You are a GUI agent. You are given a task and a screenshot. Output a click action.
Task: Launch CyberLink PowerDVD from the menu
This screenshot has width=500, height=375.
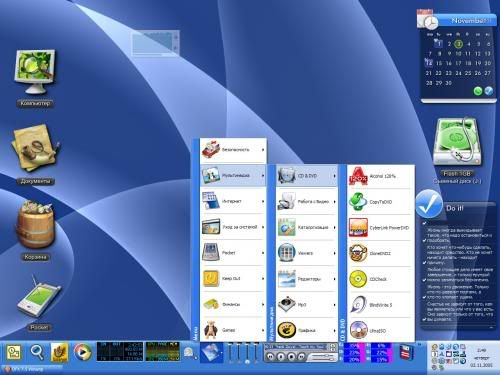point(381,228)
